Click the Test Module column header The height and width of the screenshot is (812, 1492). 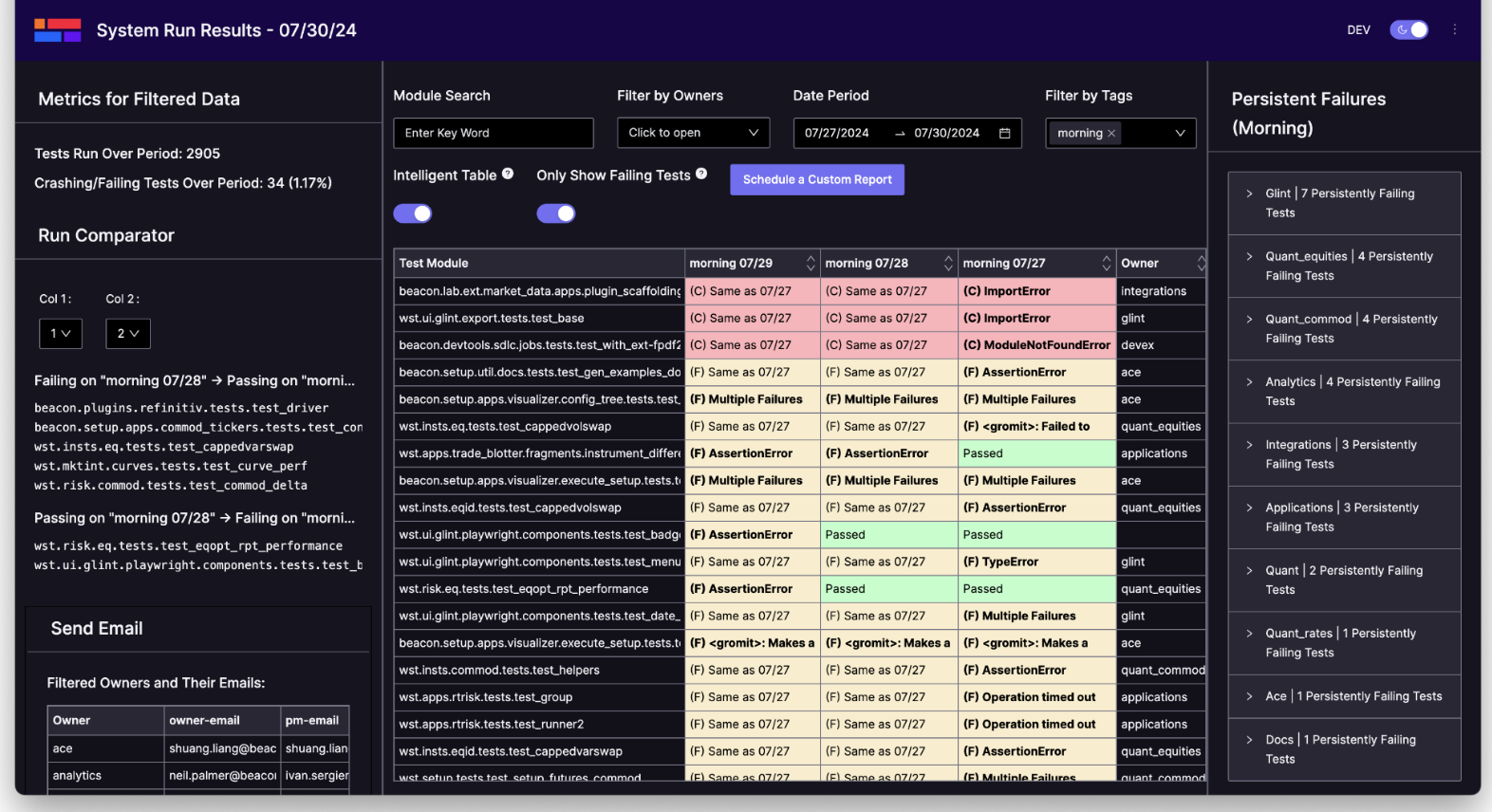[x=539, y=263]
